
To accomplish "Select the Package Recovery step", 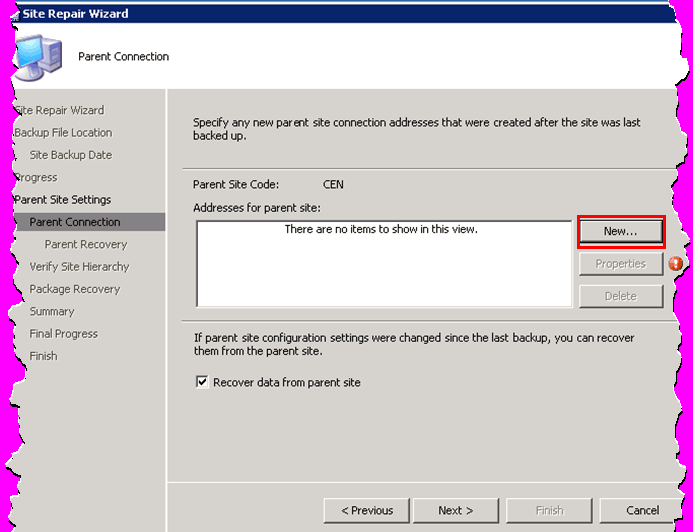I will (x=75, y=289).
